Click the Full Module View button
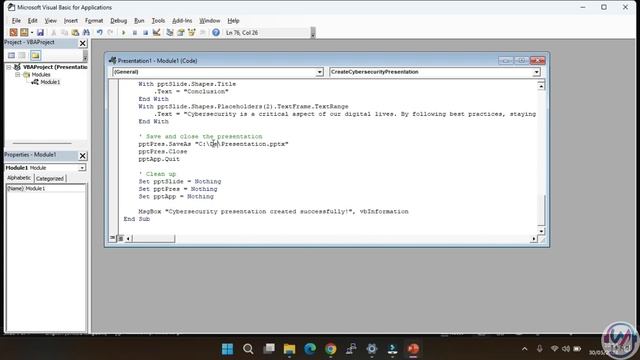The width and height of the screenshot is (640, 360). point(121,238)
